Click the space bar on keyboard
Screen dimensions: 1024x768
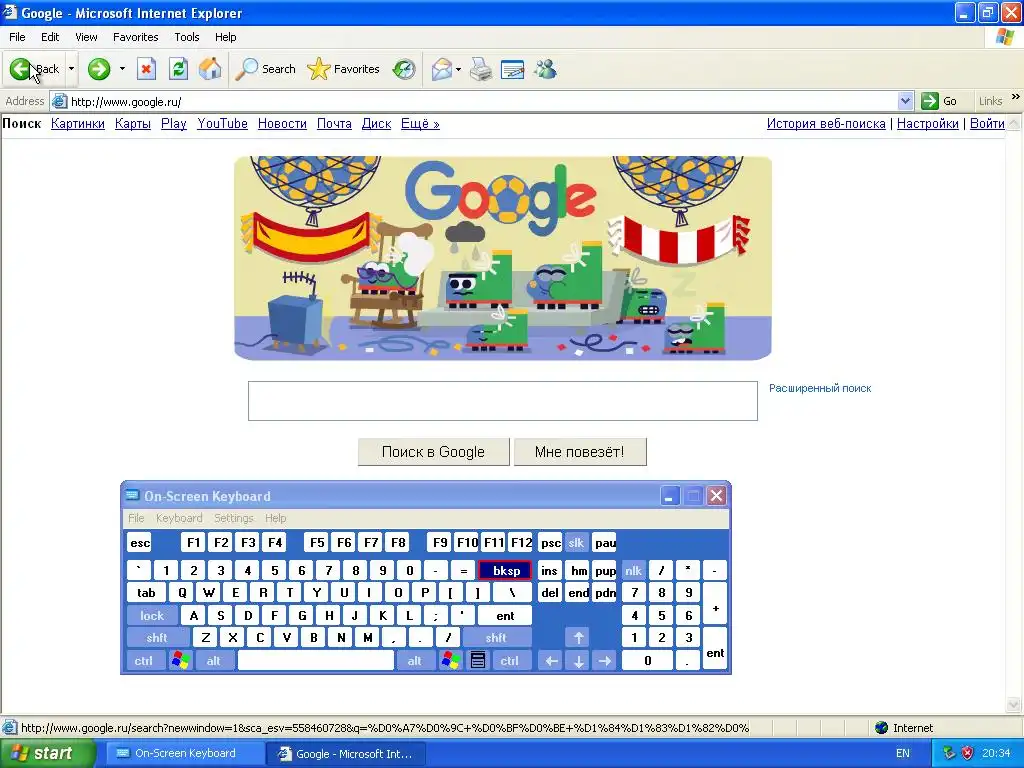pos(315,660)
